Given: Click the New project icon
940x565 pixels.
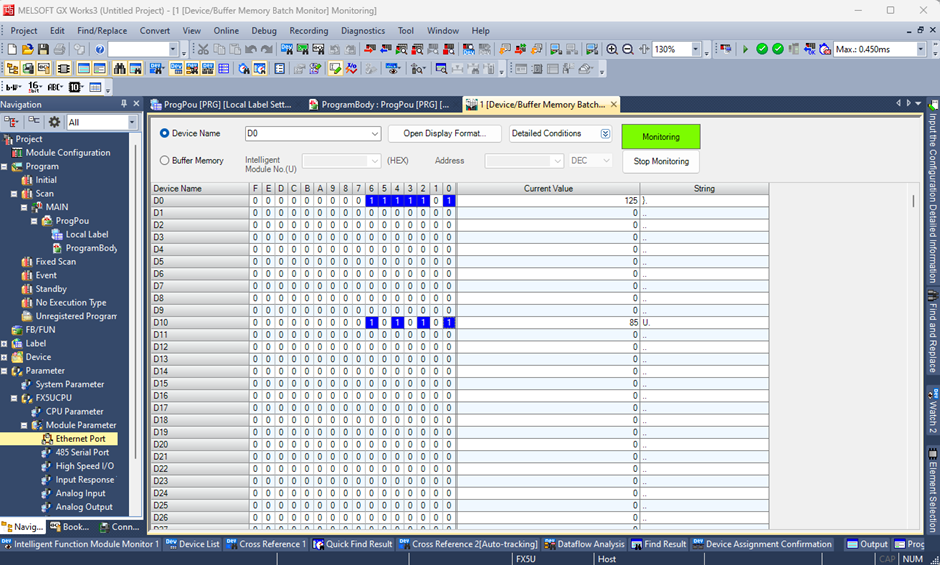Looking at the screenshot, I should pyautogui.click(x=11, y=49).
